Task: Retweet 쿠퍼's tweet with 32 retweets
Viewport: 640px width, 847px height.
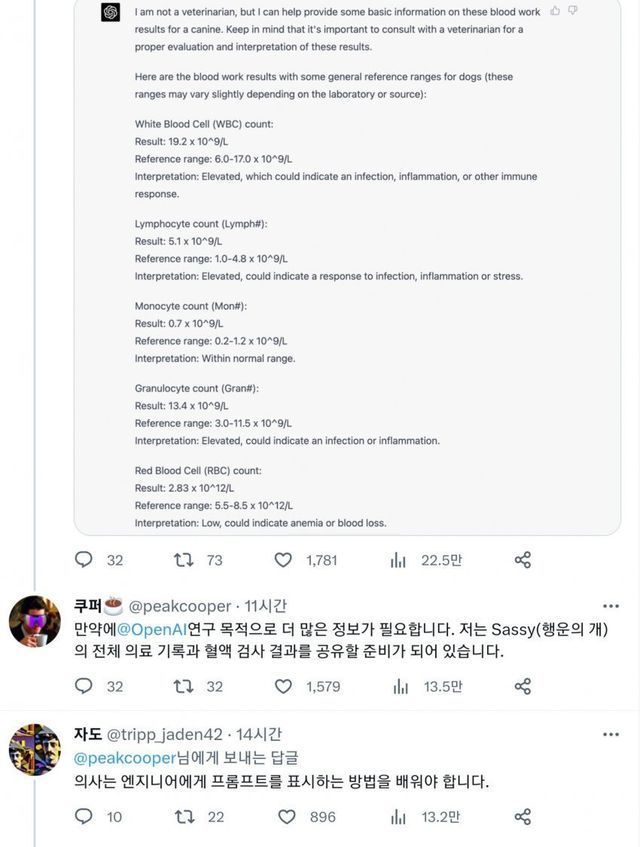Action: (184, 686)
